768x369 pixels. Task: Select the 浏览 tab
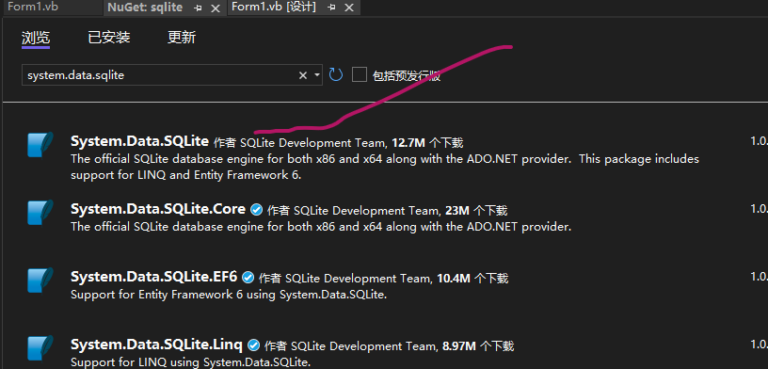coord(36,38)
